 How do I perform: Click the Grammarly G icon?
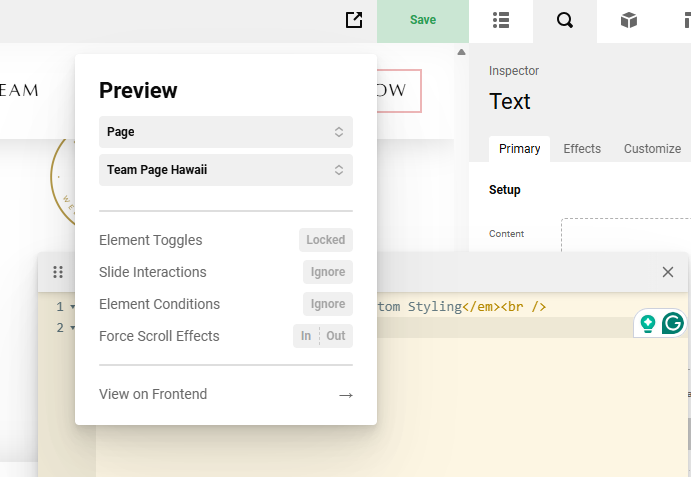pos(672,323)
